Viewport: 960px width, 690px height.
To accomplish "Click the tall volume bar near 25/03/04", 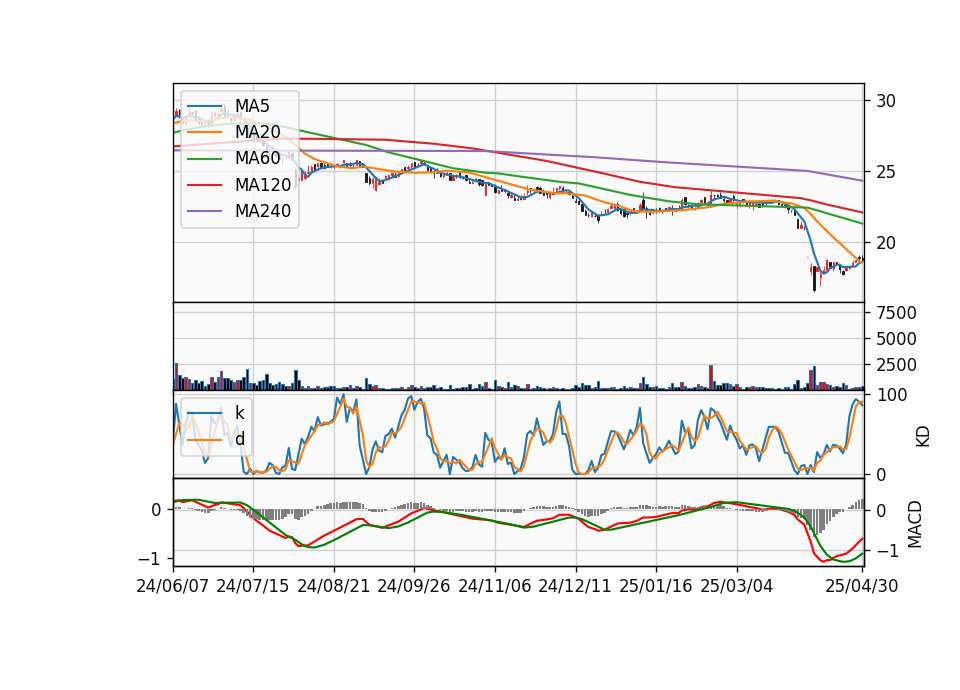I will (x=711, y=377).
